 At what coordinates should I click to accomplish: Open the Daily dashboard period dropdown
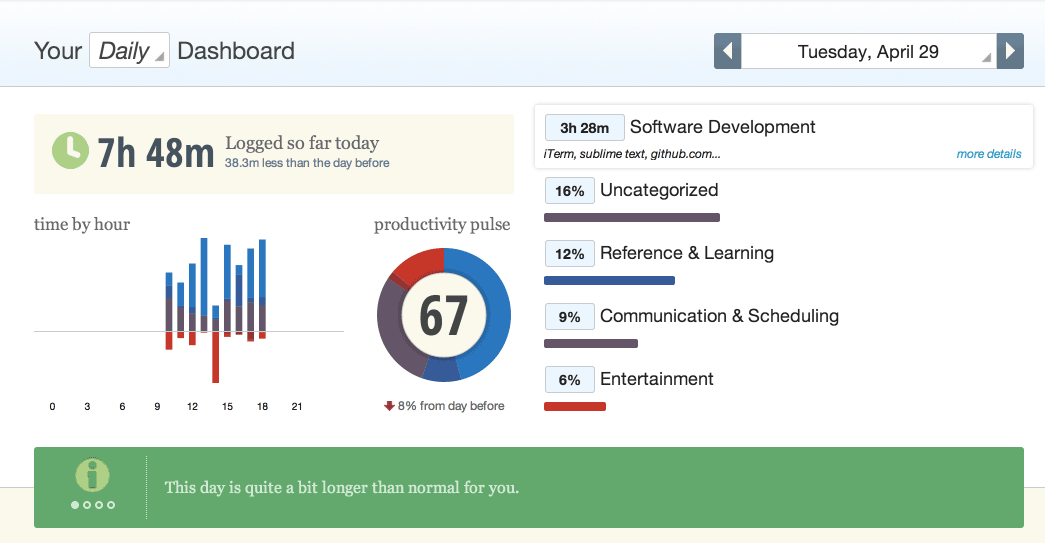[x=129, y=51]
